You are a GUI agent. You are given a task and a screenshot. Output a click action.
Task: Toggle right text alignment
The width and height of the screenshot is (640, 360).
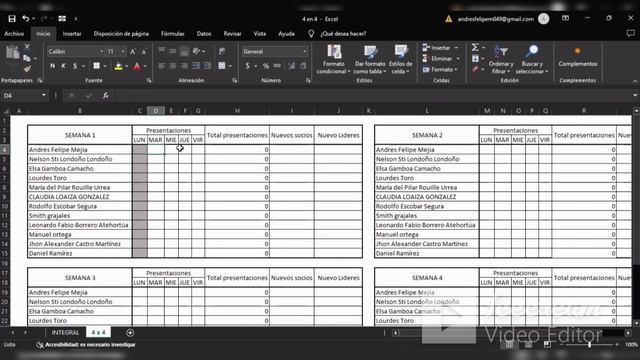tap(184, 66)
